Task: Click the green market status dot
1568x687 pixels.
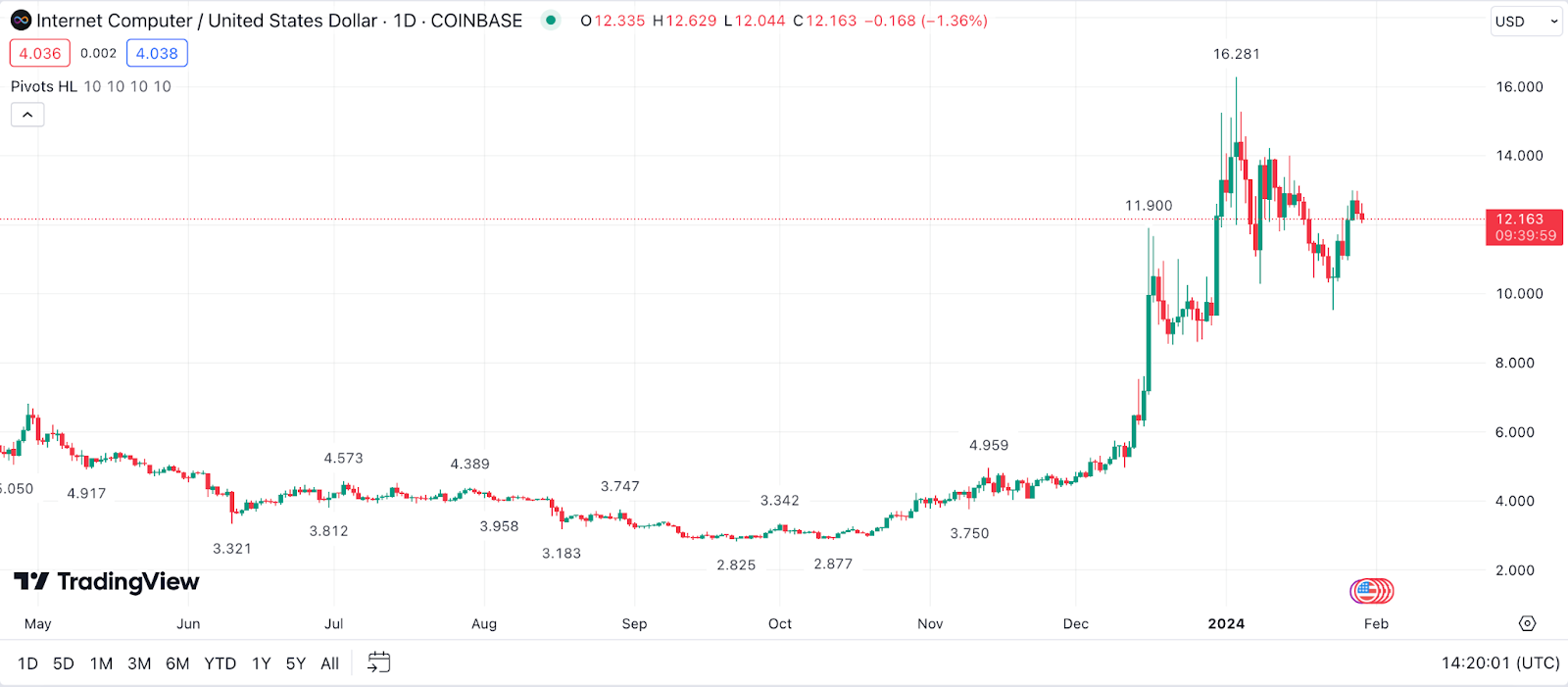Action: pyautogui.click(x=551, y=20)
